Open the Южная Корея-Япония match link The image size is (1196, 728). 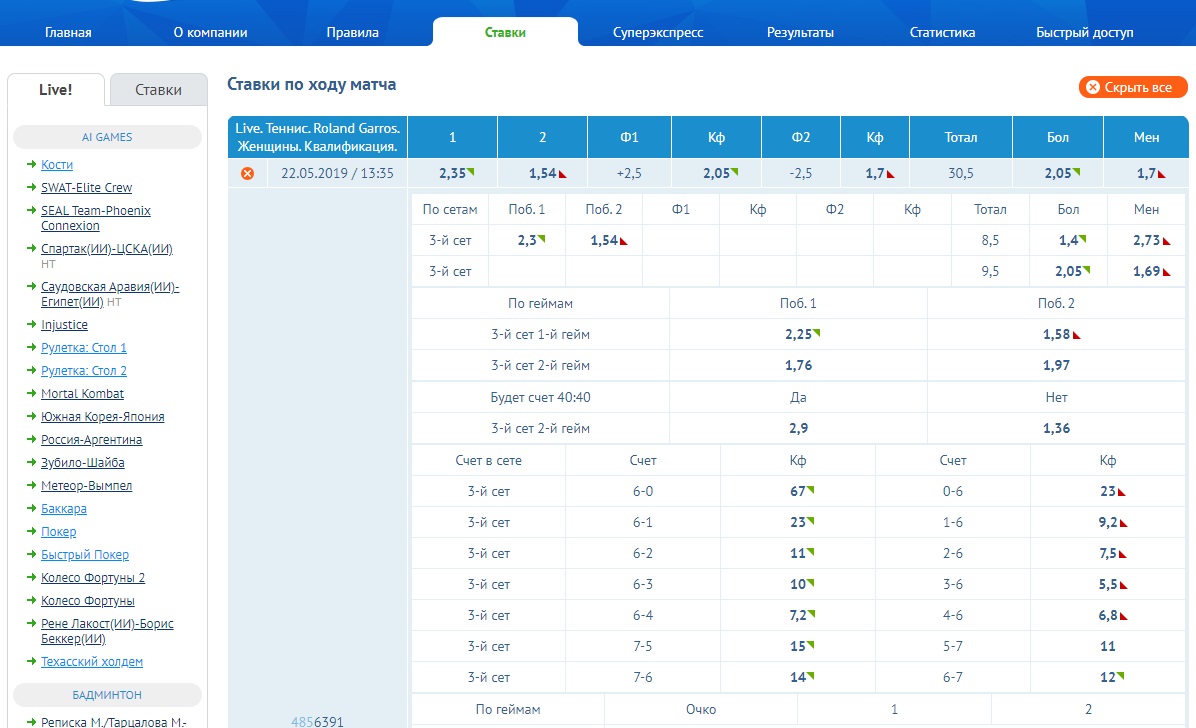click(x=103, y=416)
